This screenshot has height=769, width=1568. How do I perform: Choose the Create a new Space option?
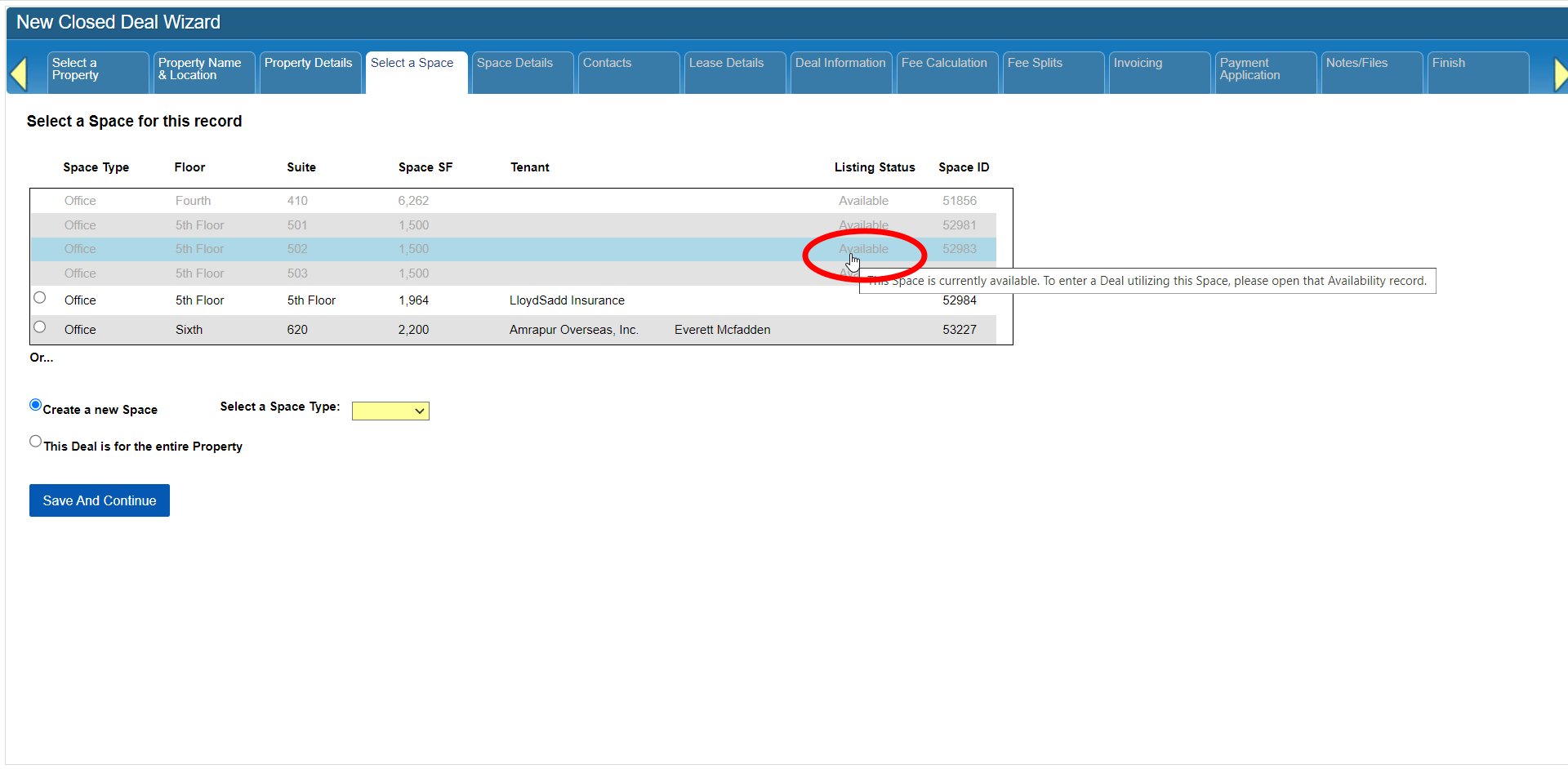pos(35,405)
